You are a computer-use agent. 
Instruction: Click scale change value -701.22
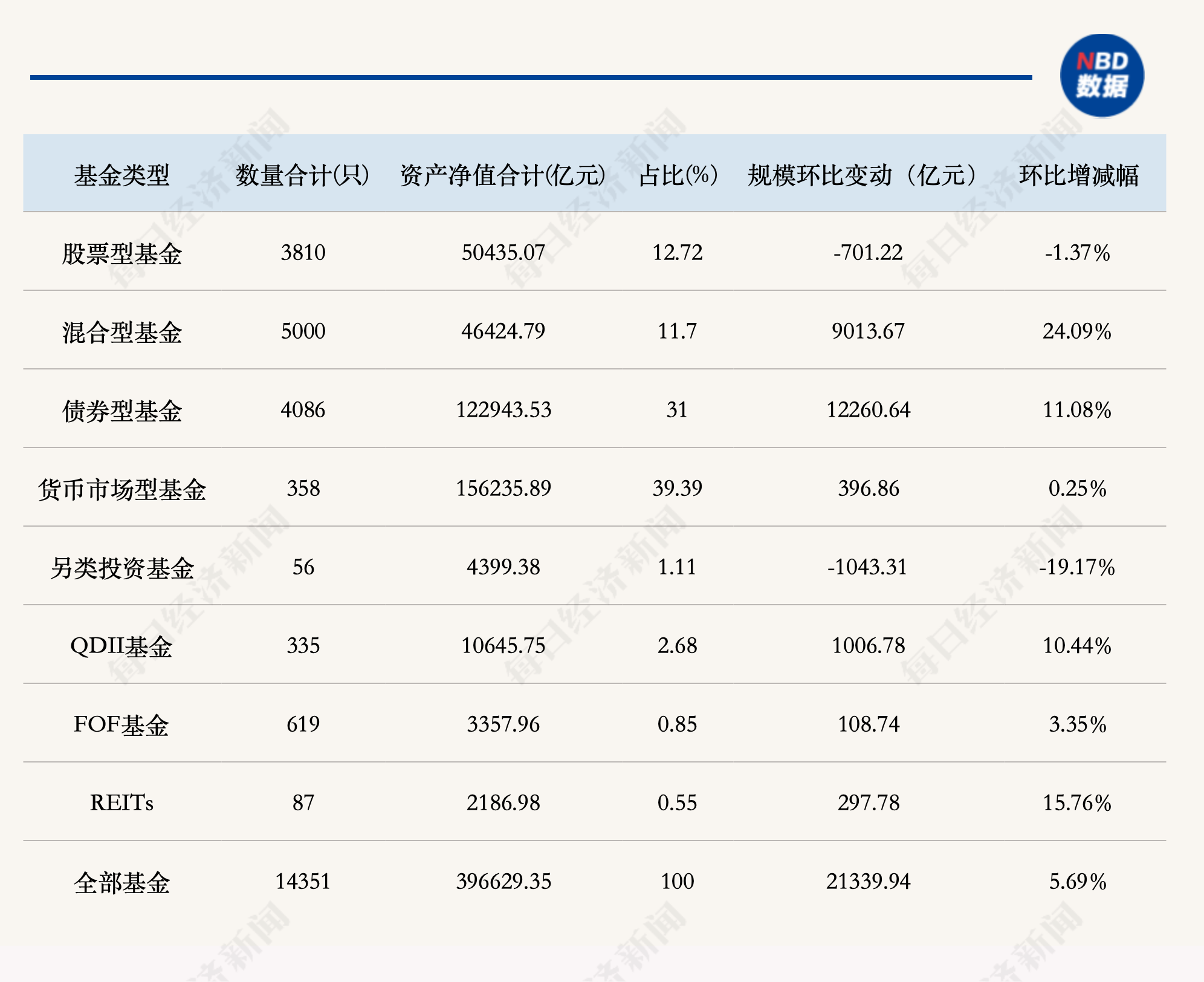(x=868, y=252)
